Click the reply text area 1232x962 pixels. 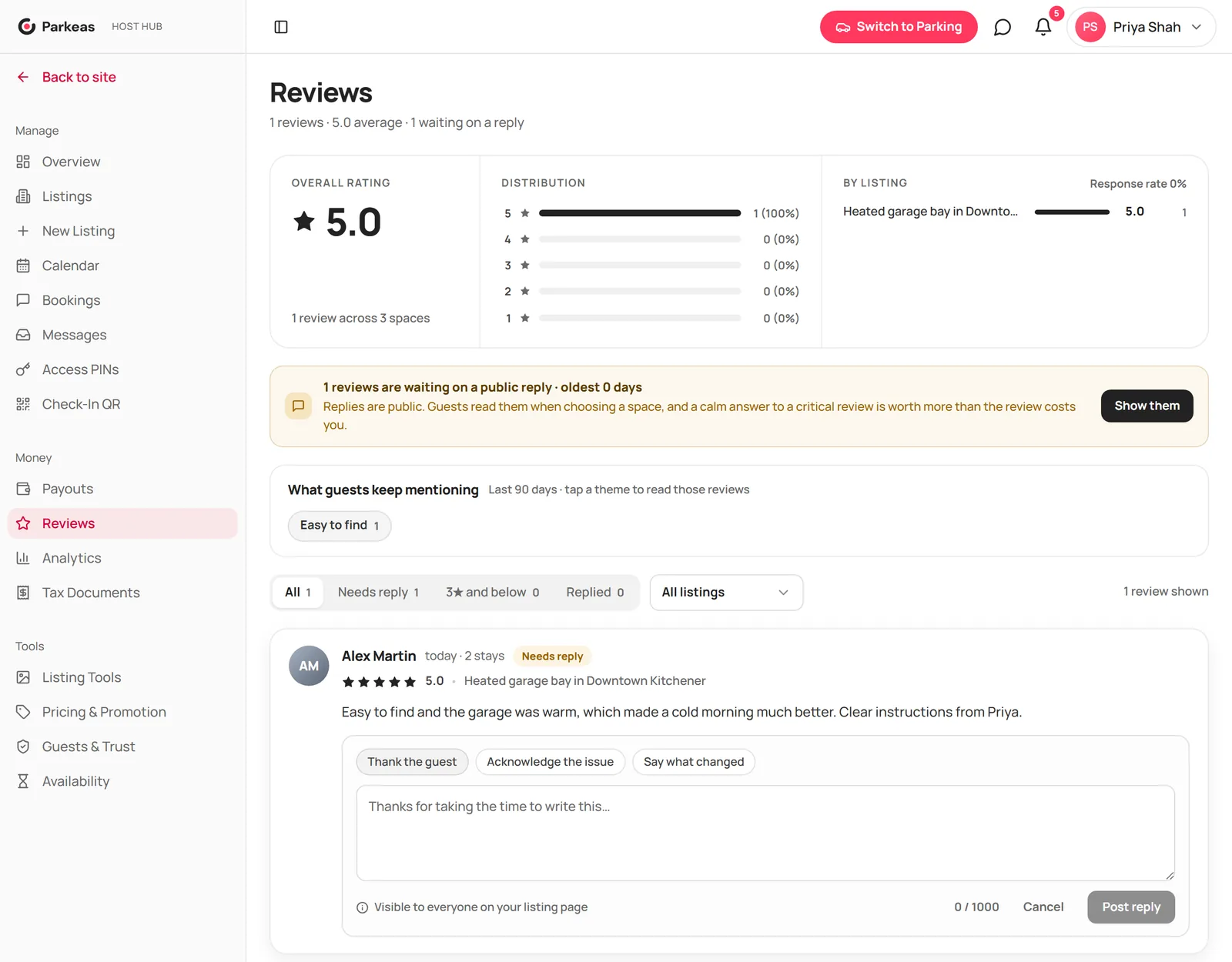[765, 833]
